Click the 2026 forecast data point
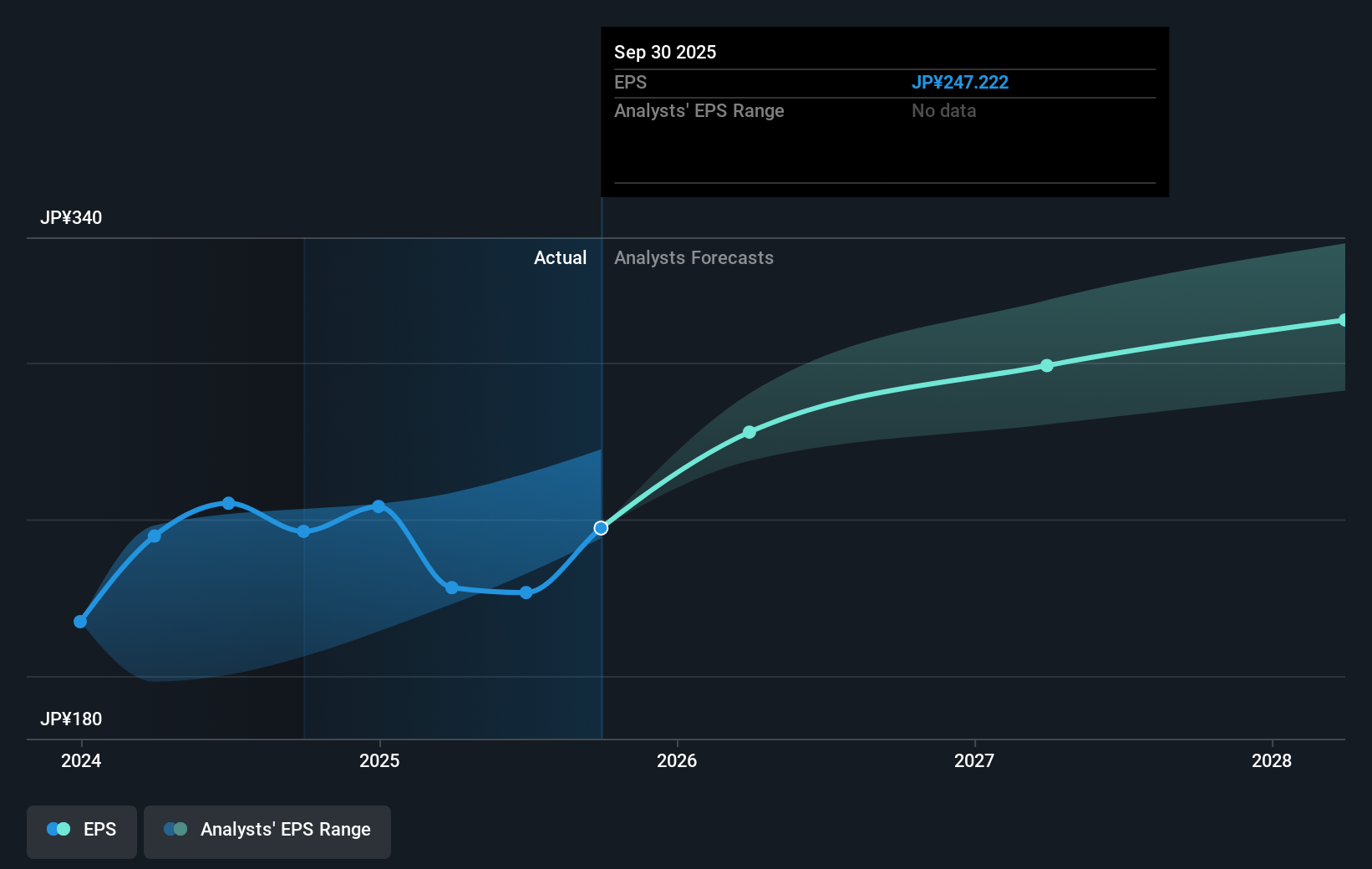Screen dimensions: 1372x869 (750, 432)
